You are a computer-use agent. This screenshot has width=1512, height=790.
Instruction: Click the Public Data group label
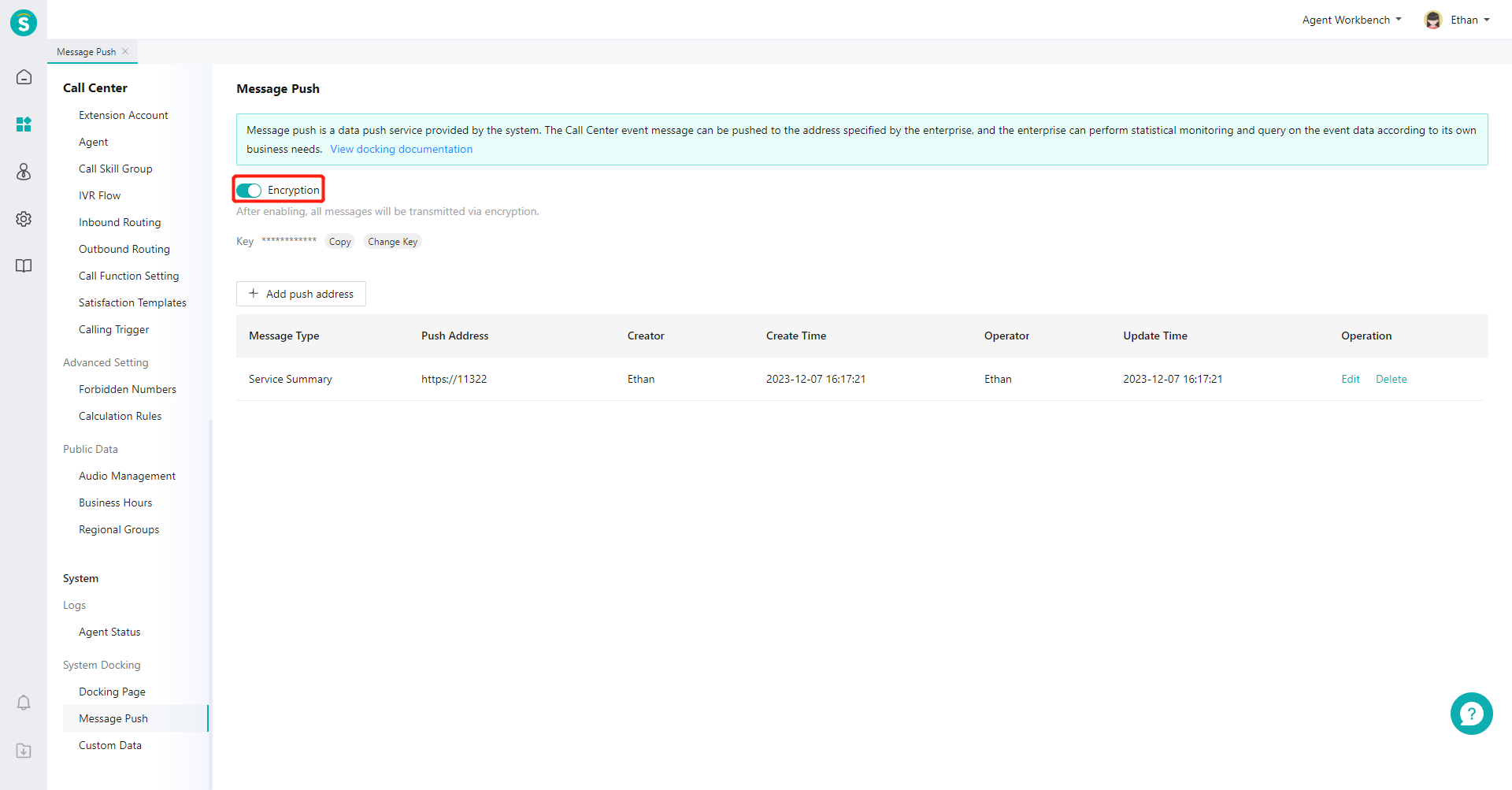click(x=91, y=449)
